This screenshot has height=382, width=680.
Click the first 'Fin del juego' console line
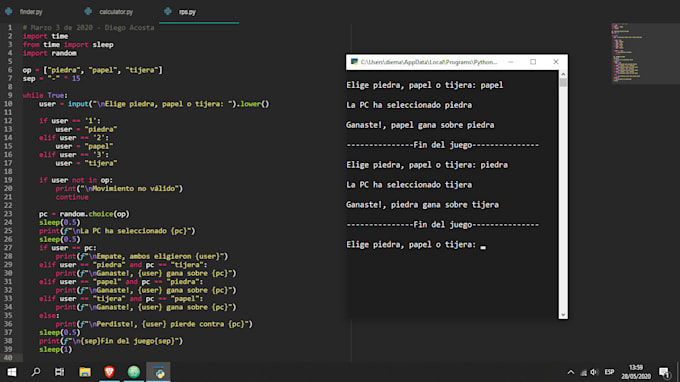pos(442,145)
